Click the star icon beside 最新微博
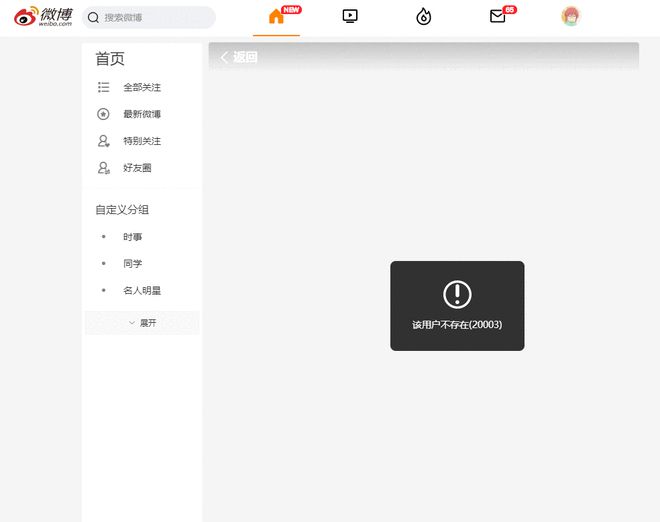 (x=103, y=114)
